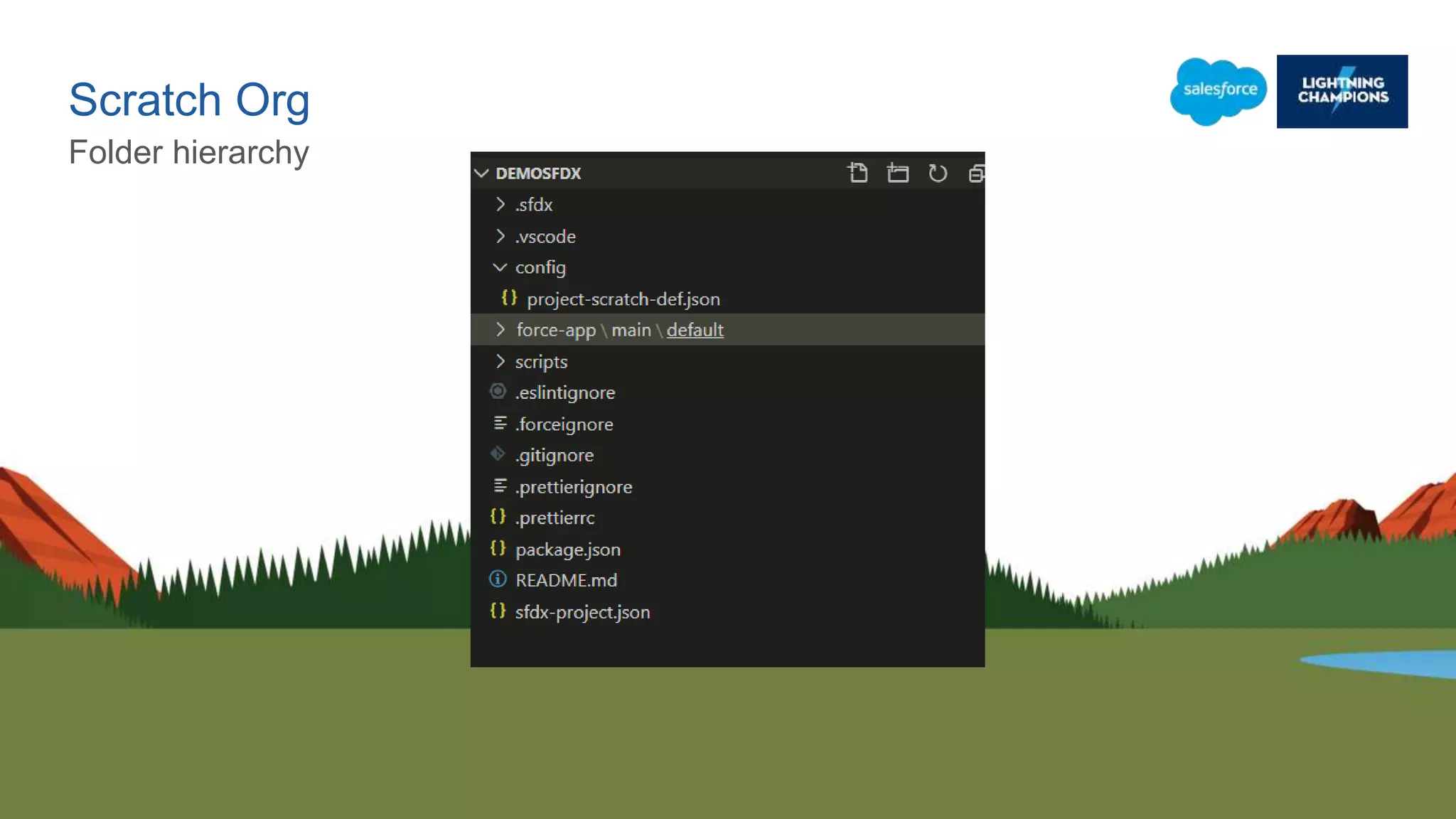The image size is (1456, 819).
Task: Open the package.json file
Action: pos(567,550)
